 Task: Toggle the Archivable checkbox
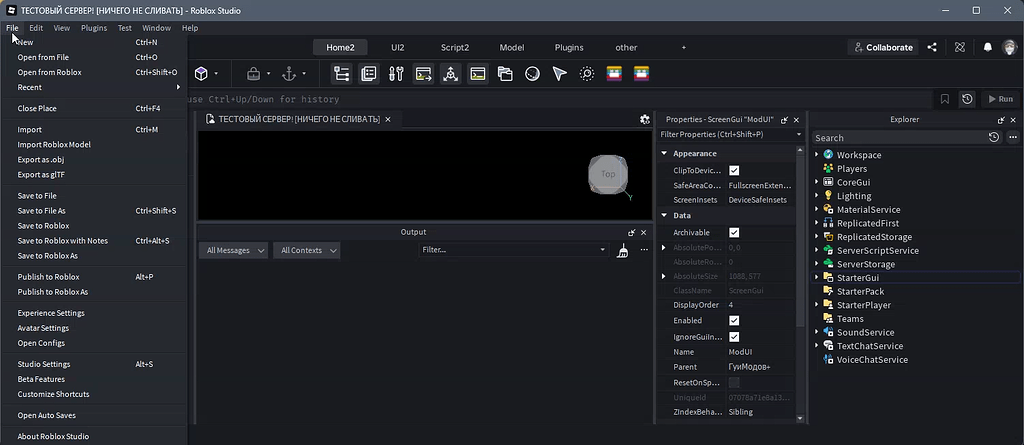734,233
